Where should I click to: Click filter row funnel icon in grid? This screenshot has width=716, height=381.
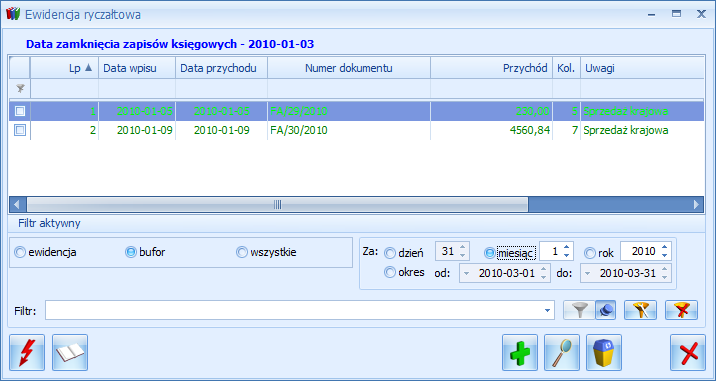20,89
